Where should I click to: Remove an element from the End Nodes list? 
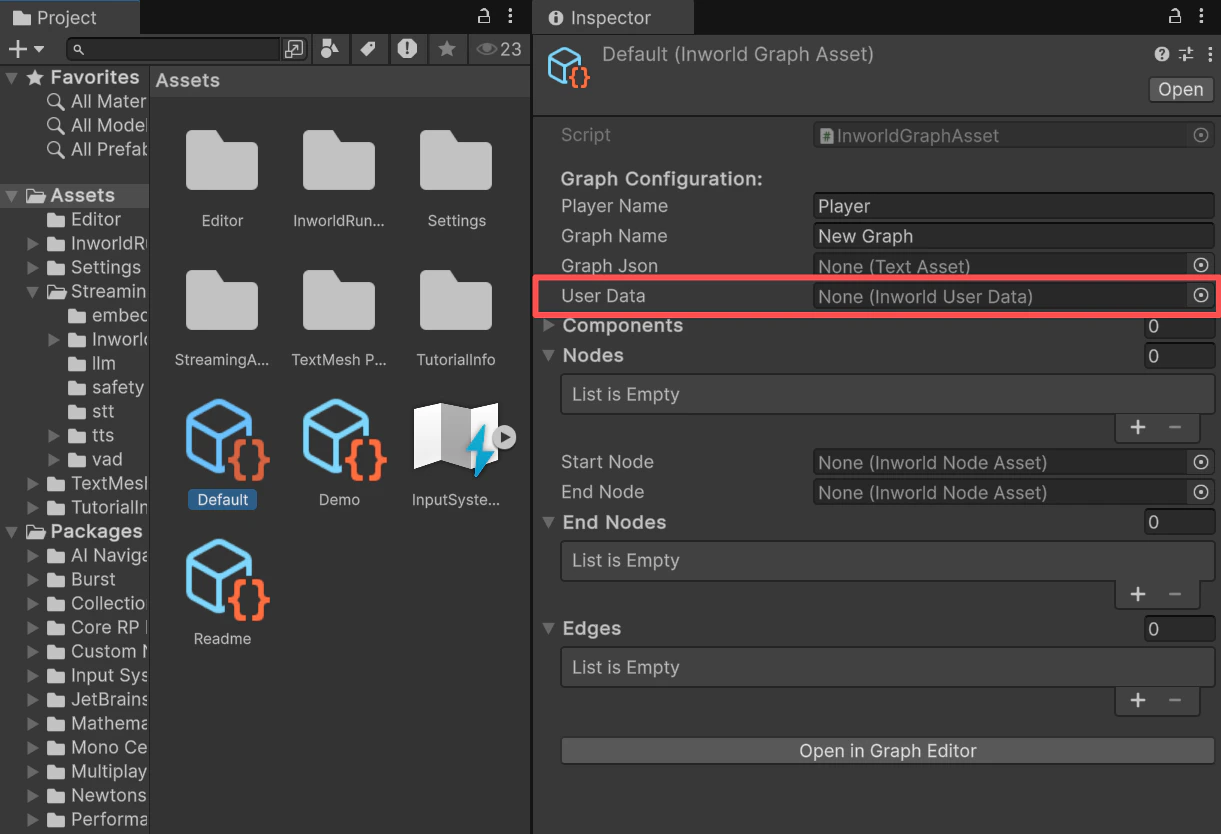[x=1175, y=594]
